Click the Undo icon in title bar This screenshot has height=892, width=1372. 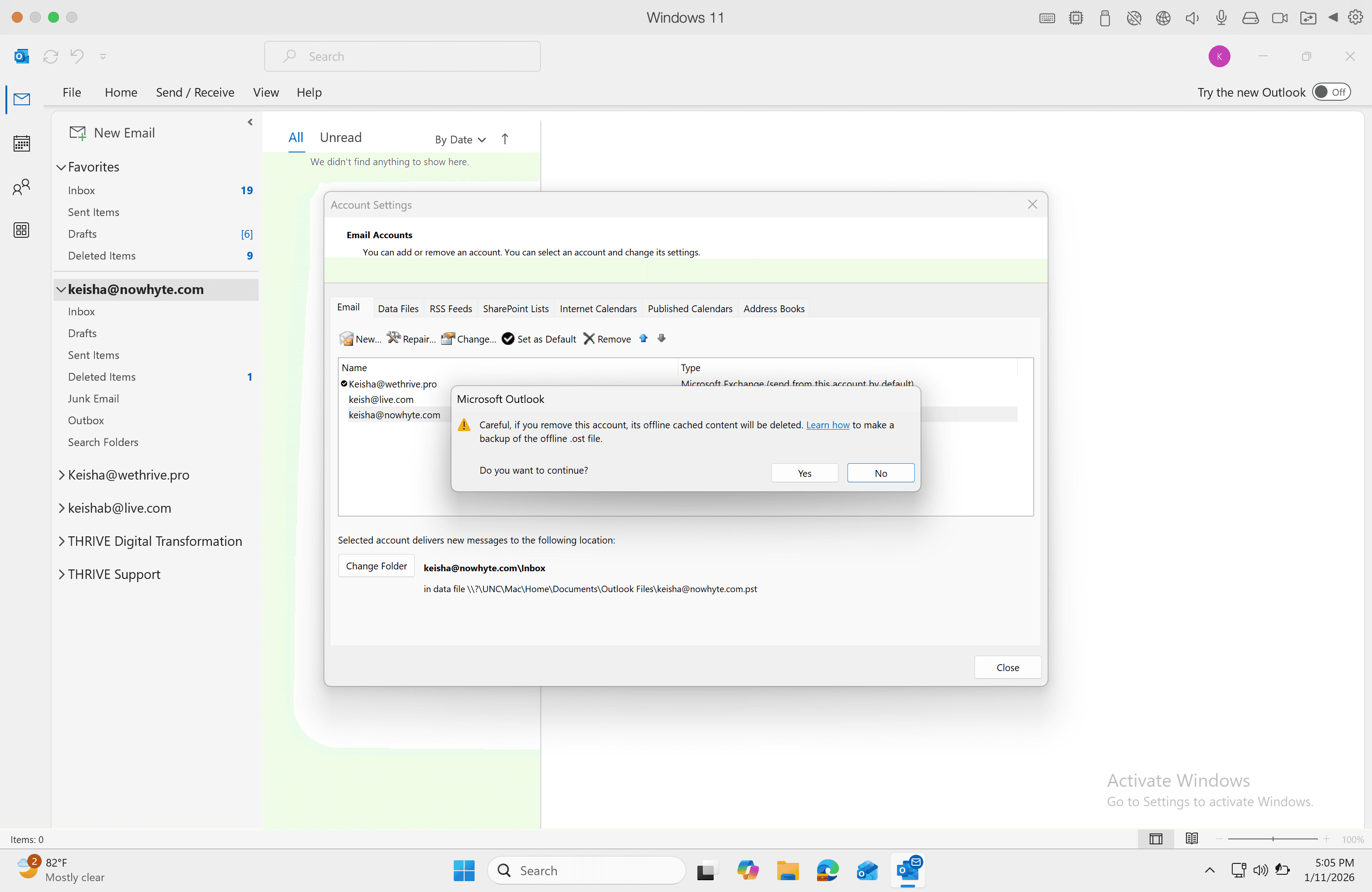(77, 56)
